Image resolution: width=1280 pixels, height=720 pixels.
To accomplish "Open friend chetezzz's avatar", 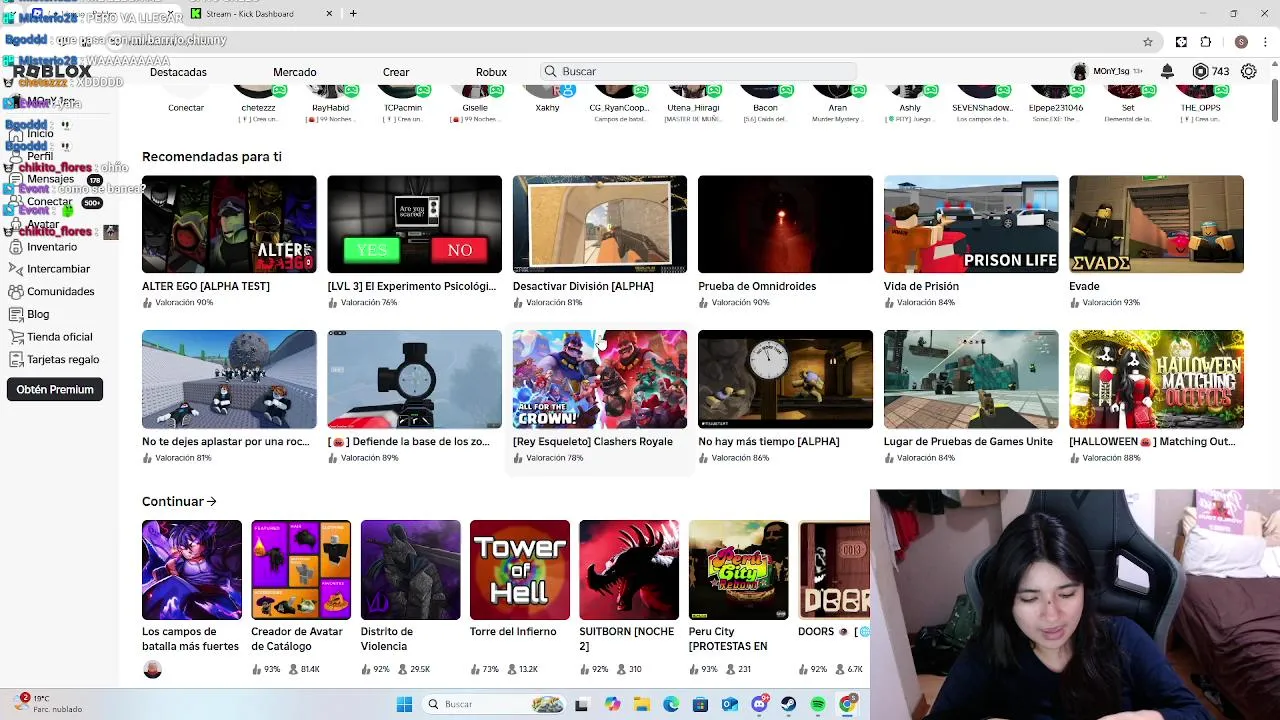I will [258, 92].
